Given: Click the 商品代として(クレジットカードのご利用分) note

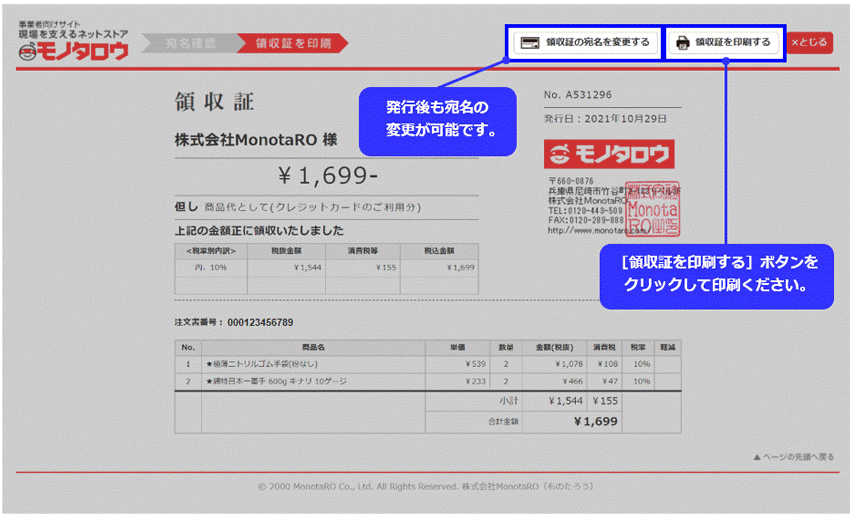Looking at the screenshot, I should (x=312, y=207).
